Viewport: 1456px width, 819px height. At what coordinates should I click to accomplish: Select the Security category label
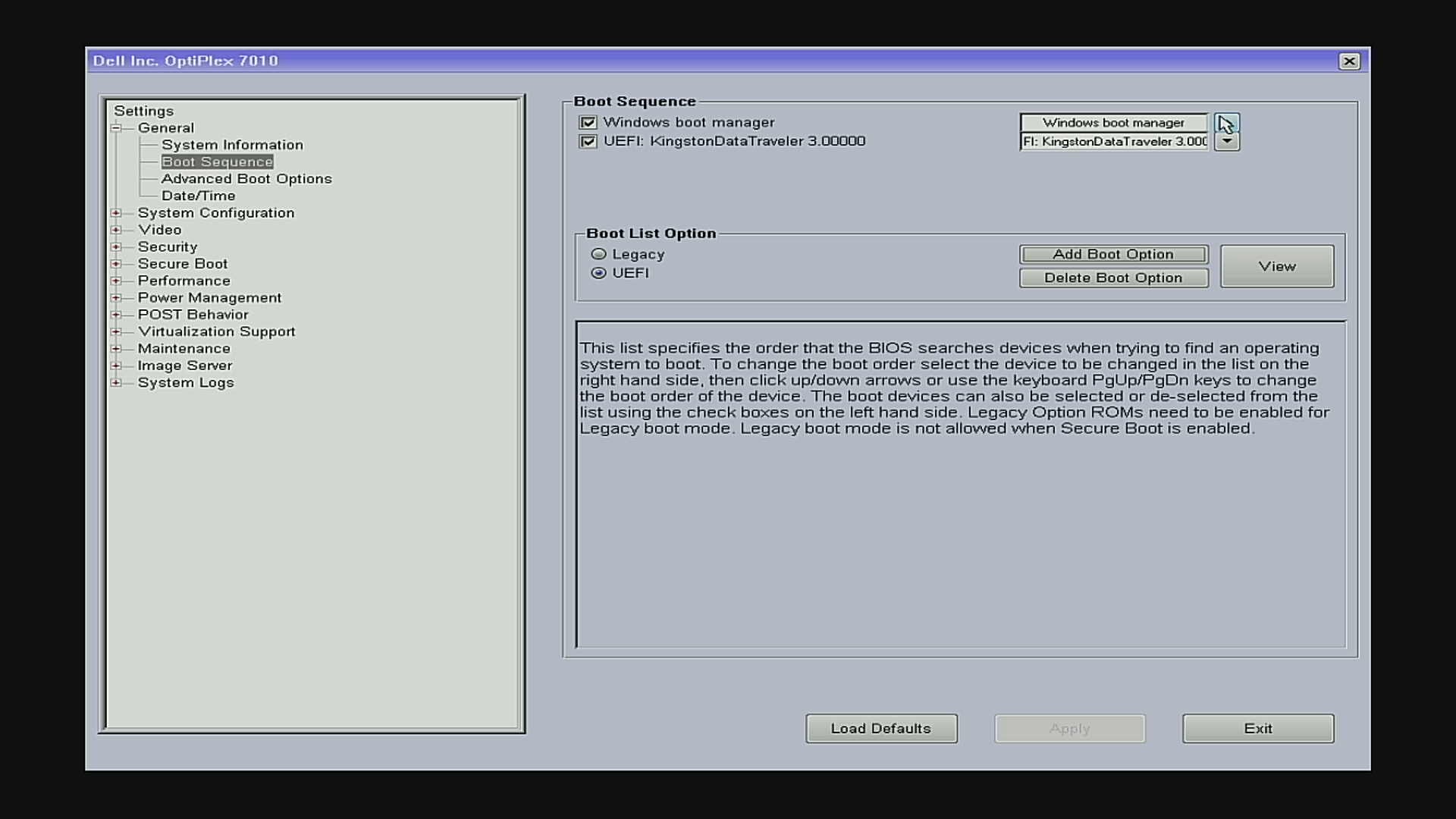click(168, 247)
